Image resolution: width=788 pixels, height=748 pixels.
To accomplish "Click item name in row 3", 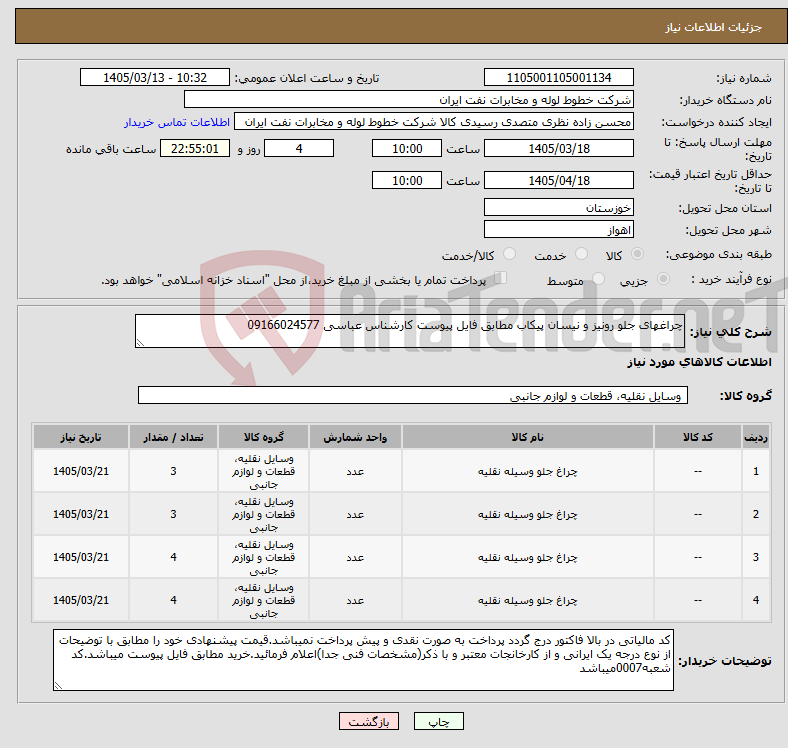I will pyautogui.click(x=527, y=557).
